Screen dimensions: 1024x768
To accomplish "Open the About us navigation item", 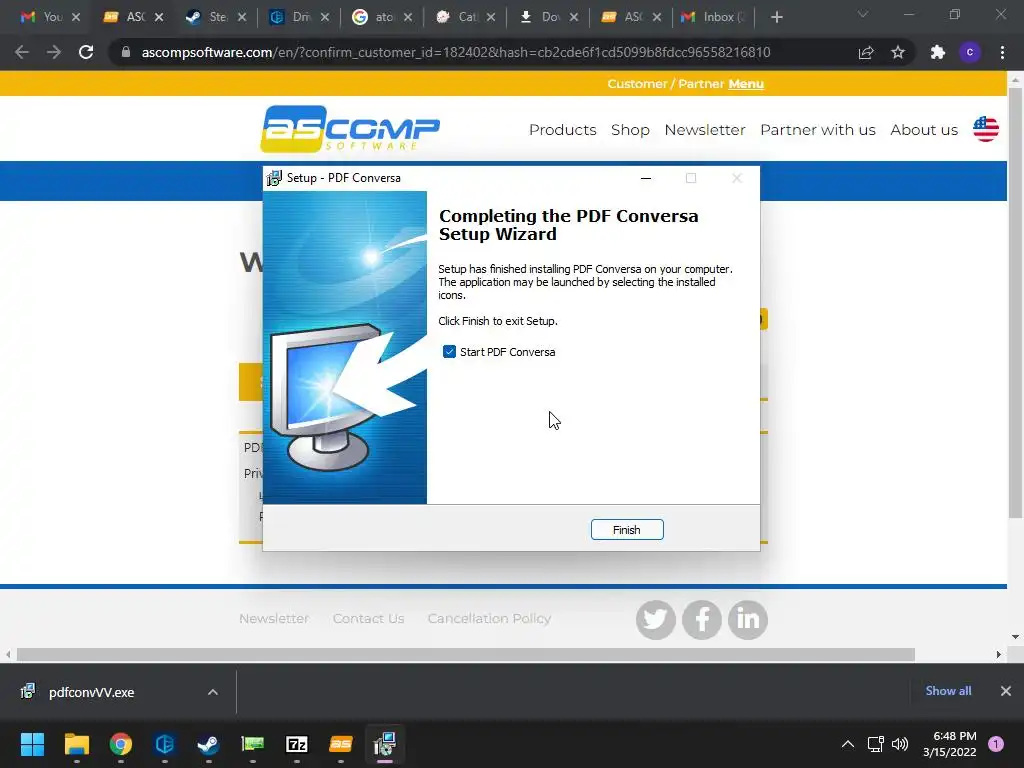I will coord(924,130).
